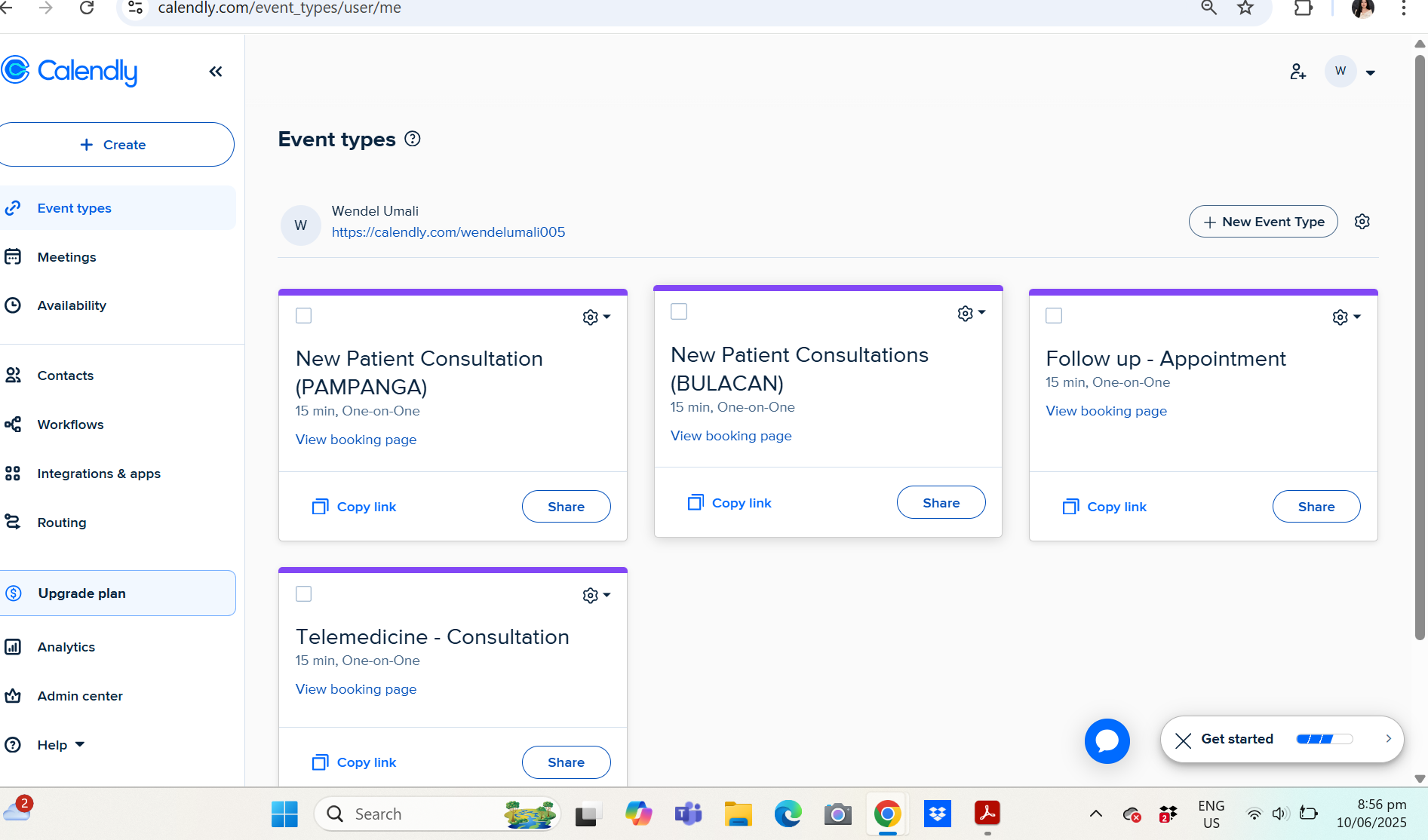Image resolution: width=1428 pixels, height=840 pixels.
Task: Click the New Event Type button
Action: (x=1264, y=222)
